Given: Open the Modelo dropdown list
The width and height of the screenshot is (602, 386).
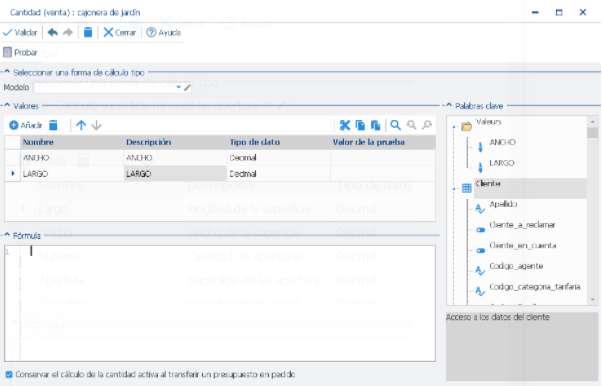Looking at the screenshot, I should (178, 88).
